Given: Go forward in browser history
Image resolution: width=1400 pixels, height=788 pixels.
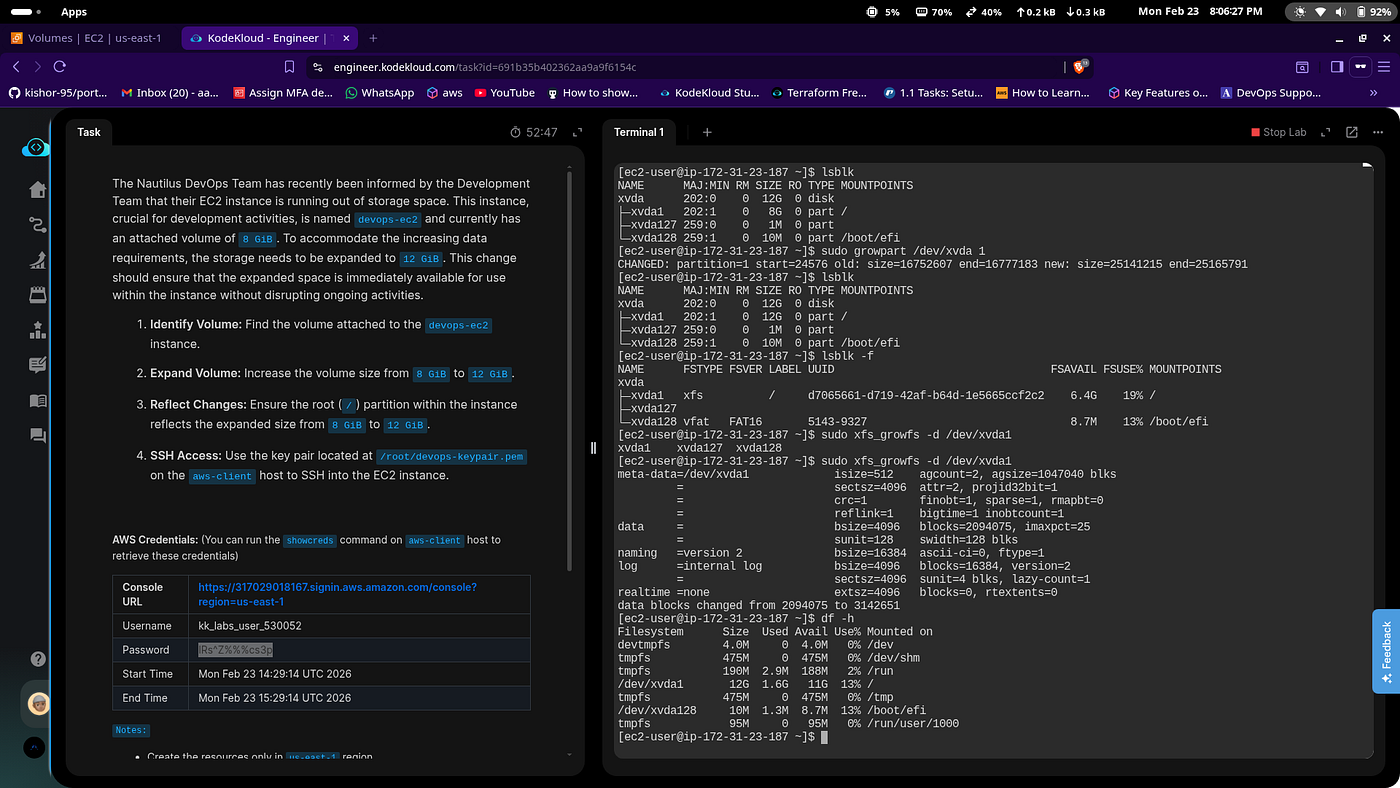Looking at the screenshot, I should (38, 67).
